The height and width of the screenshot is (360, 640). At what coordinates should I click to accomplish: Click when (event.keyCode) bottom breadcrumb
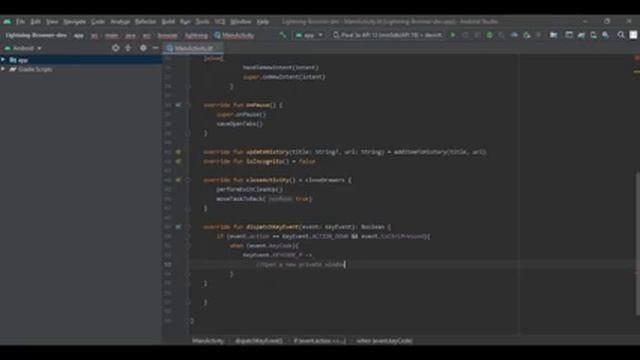pos(384,340)
